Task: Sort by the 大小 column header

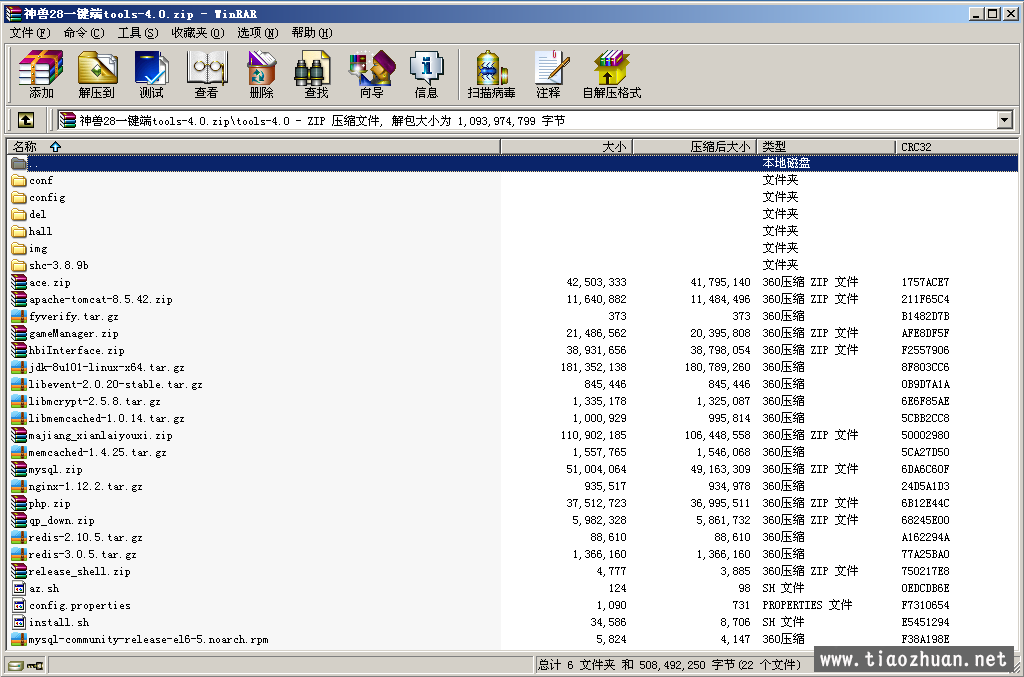Action: (x=566, y=147)
